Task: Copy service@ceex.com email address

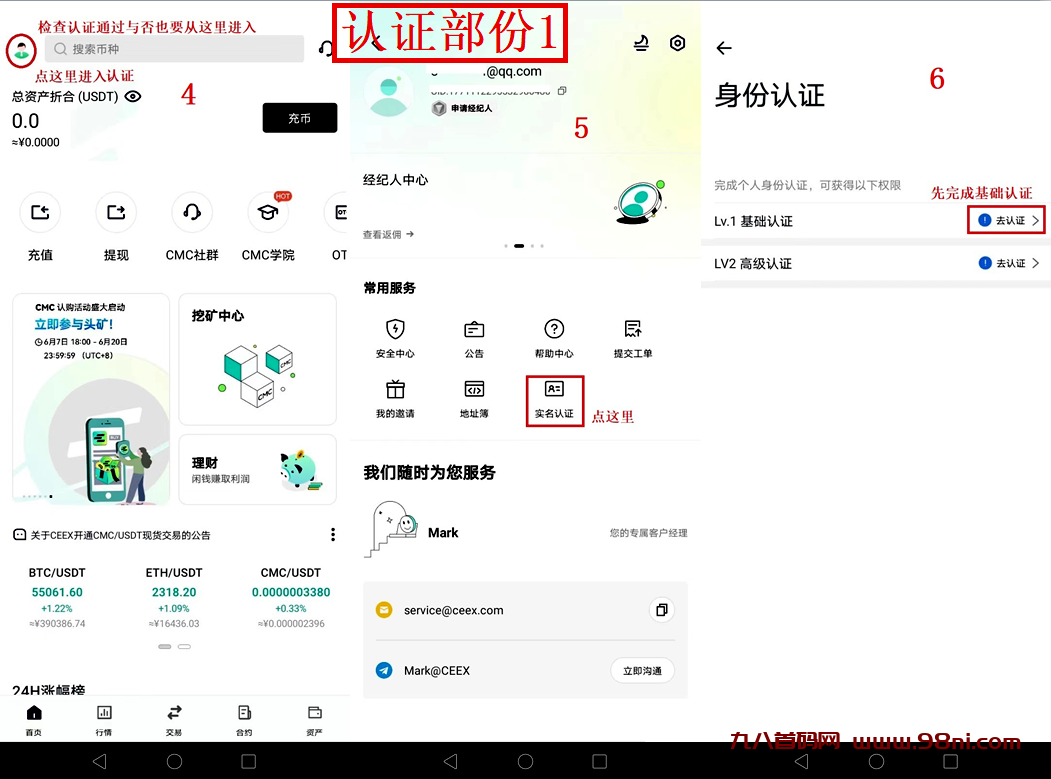Action: click(x=660, y=610)
